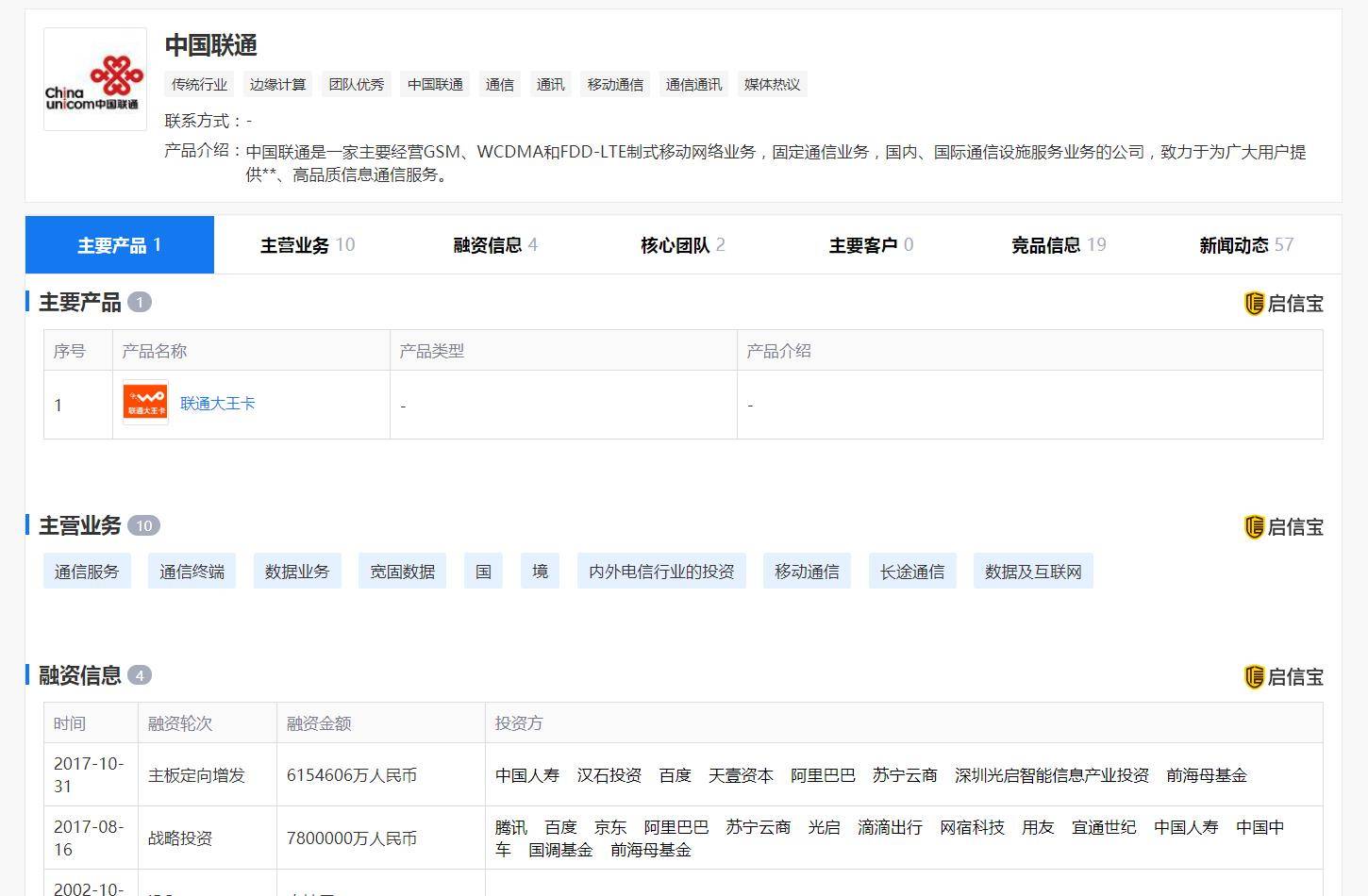Image resolution: width=1368 pixels, height=896 pixels.
Task: Click the 通信 tag
Action: (x=500, y=84)
